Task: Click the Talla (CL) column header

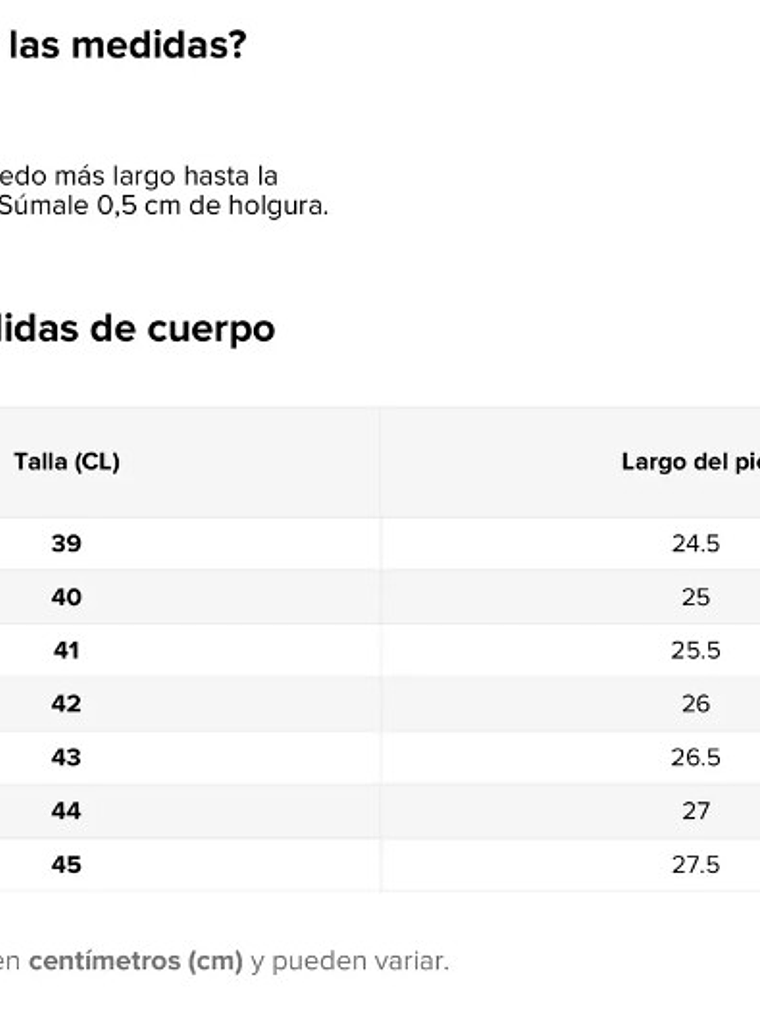Action: pos(67,462)
